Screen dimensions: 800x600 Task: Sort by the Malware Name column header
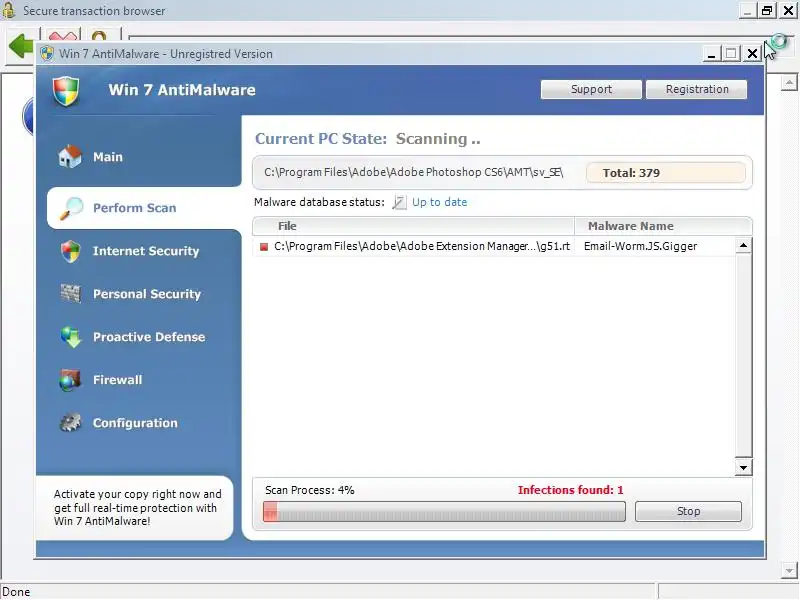coord(663,226)
